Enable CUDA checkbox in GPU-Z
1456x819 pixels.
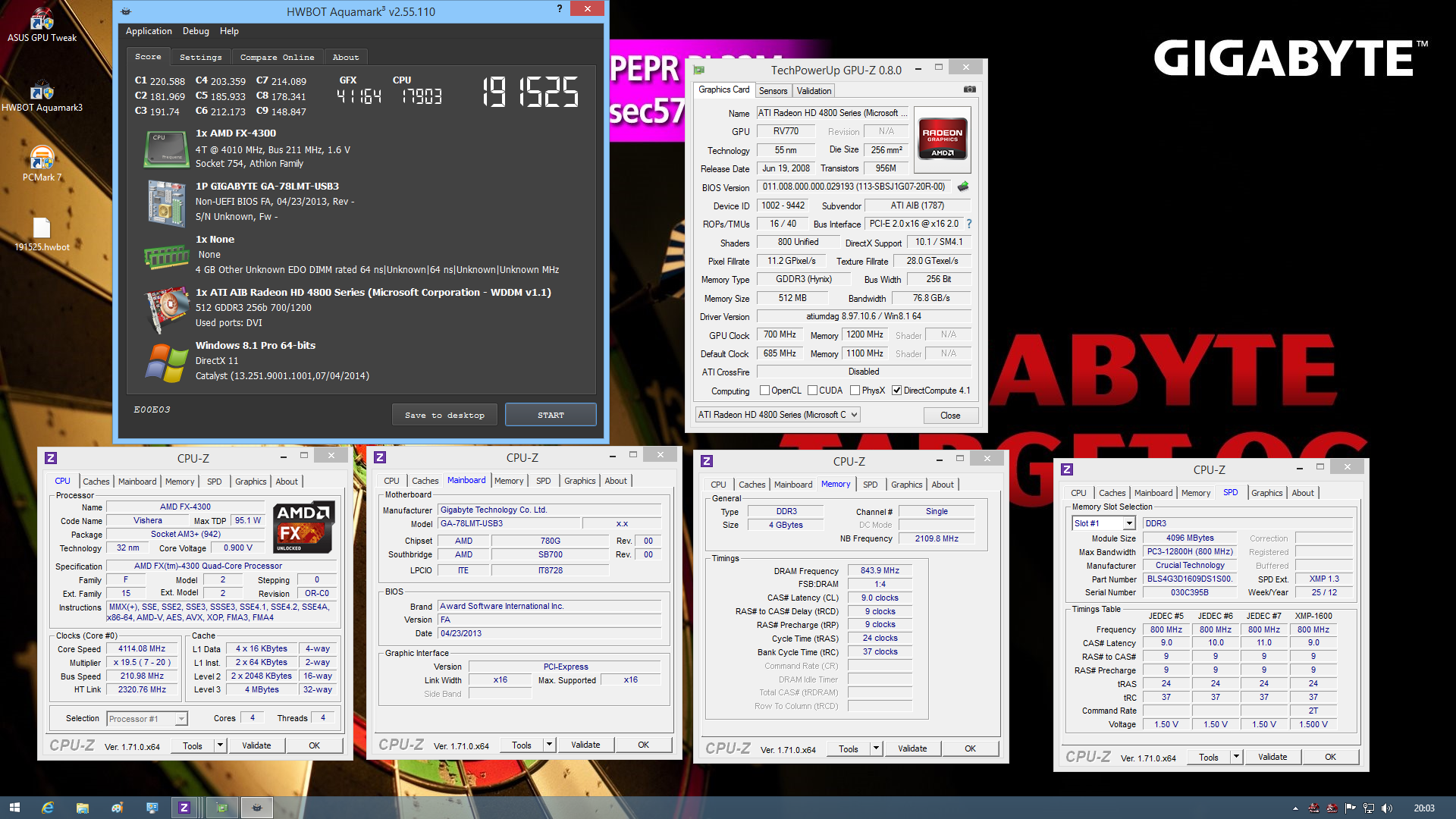pyautogui.click(x=812, y=391)
